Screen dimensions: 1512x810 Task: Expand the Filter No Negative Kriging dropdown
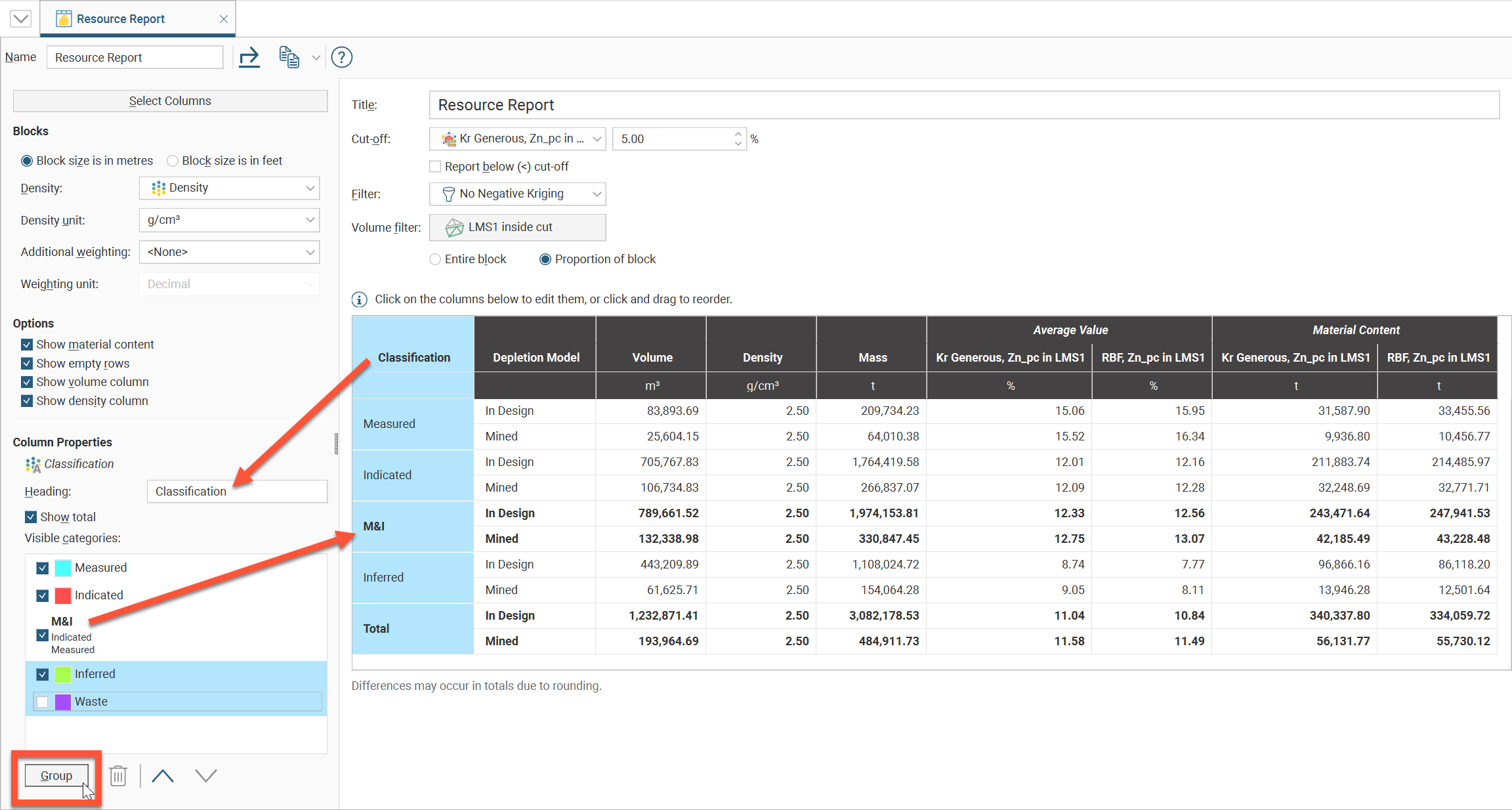517,194
